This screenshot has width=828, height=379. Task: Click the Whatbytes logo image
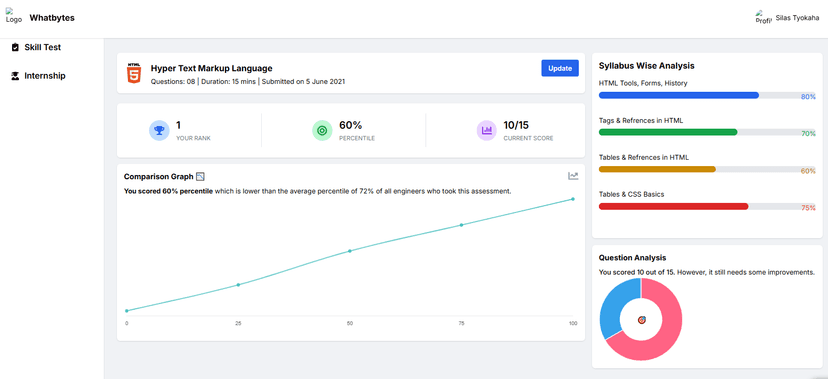14,16
